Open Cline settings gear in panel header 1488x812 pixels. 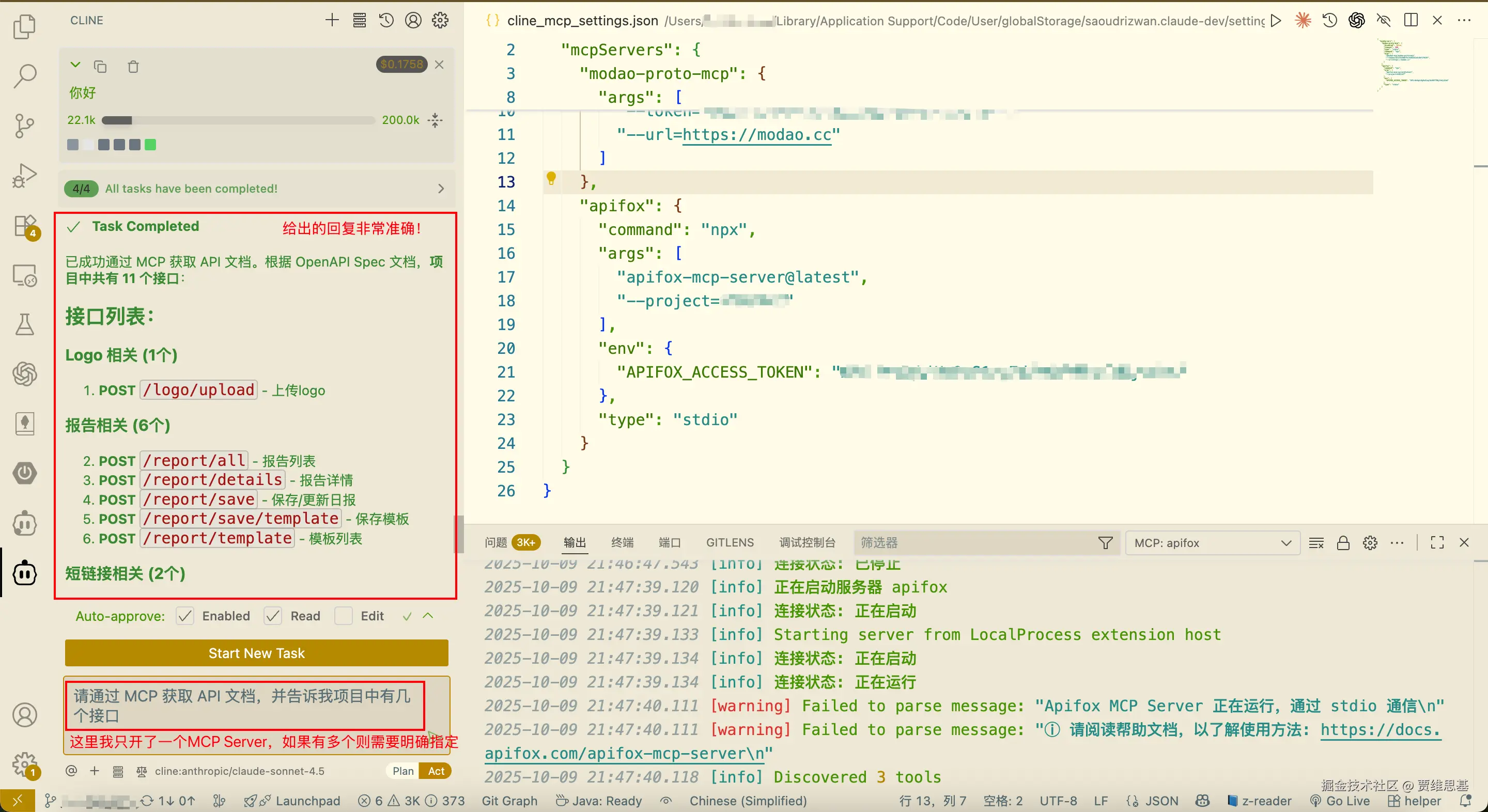(x=440, y=21)
